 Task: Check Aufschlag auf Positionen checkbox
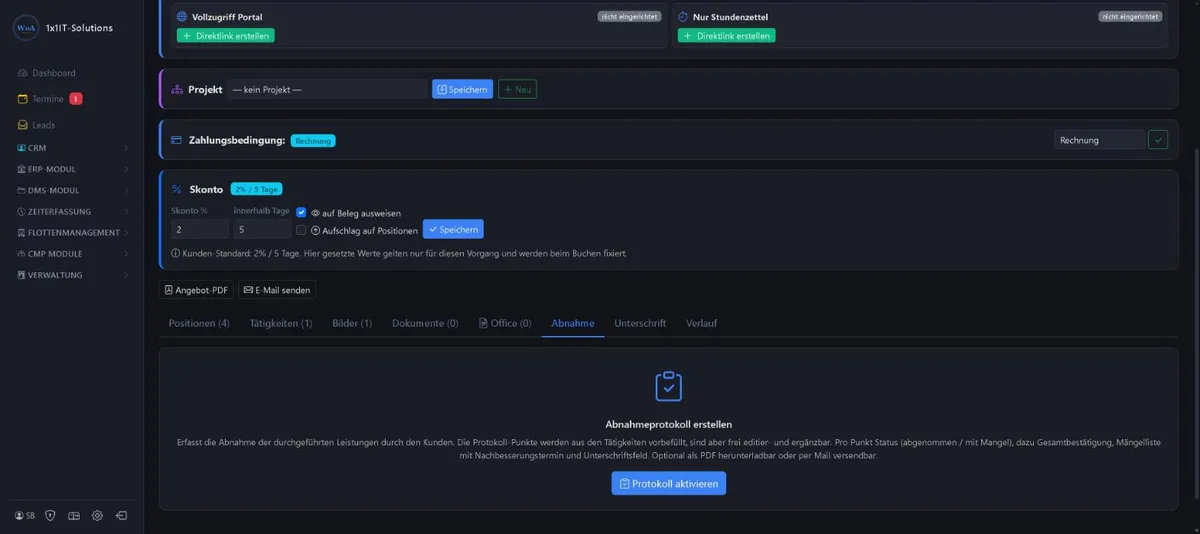302,230
